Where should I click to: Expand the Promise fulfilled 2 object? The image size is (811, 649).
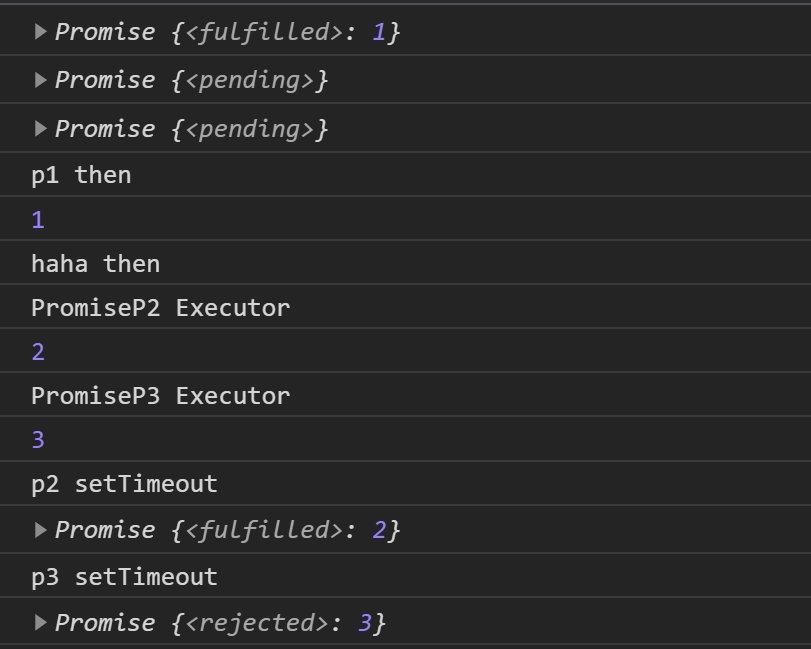point(40,530)
